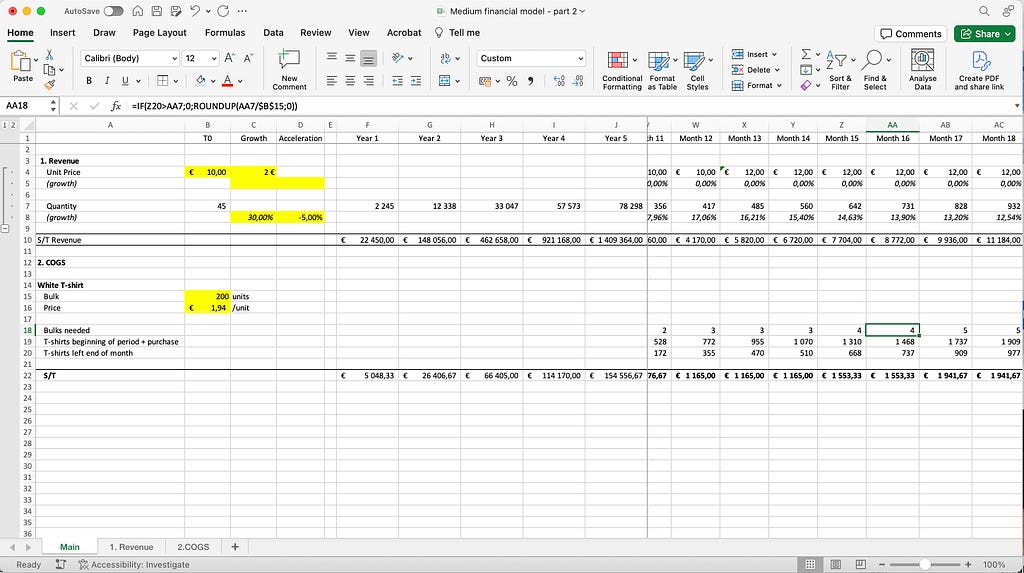Click the Cut scissors icon
This screenshot has width=1024, height=573.
click(x=50, y=55)
